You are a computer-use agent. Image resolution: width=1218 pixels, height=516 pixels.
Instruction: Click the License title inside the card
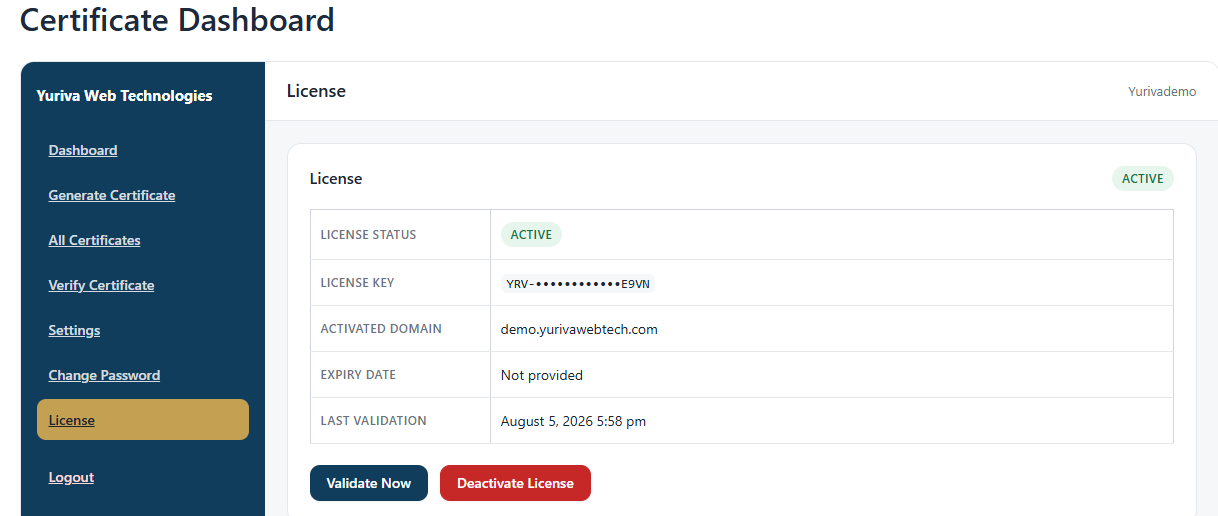[336, 179]
